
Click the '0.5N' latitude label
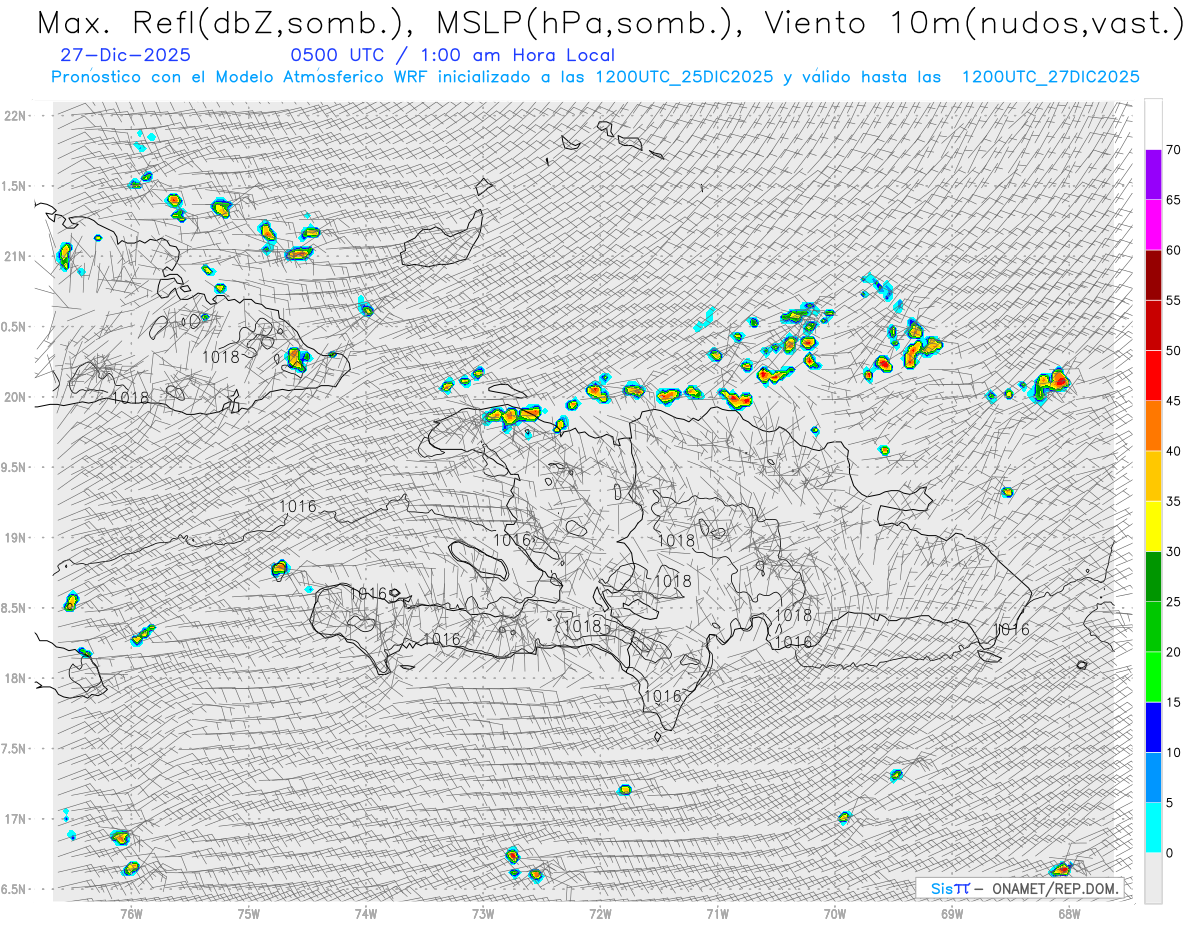(13, 327)
